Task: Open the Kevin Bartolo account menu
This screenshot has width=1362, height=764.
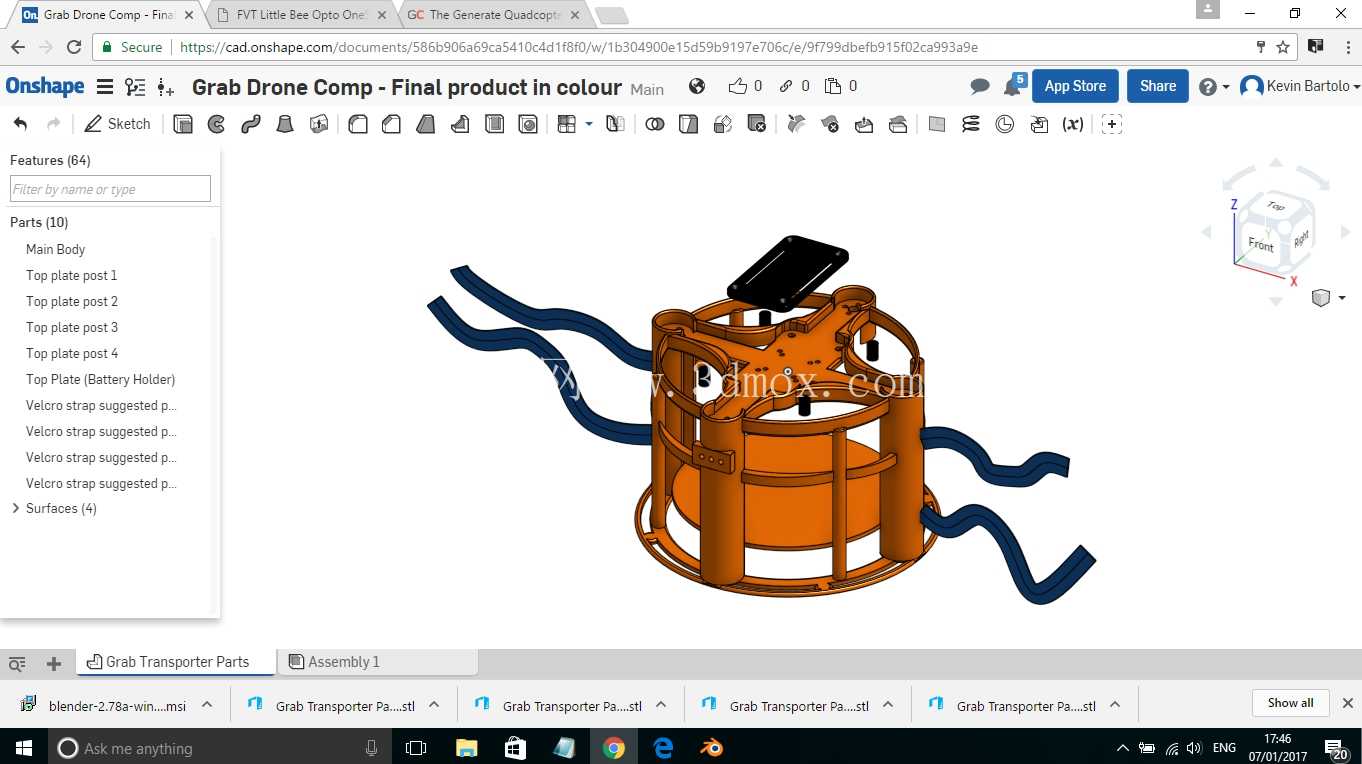Action: point(1299,87)
